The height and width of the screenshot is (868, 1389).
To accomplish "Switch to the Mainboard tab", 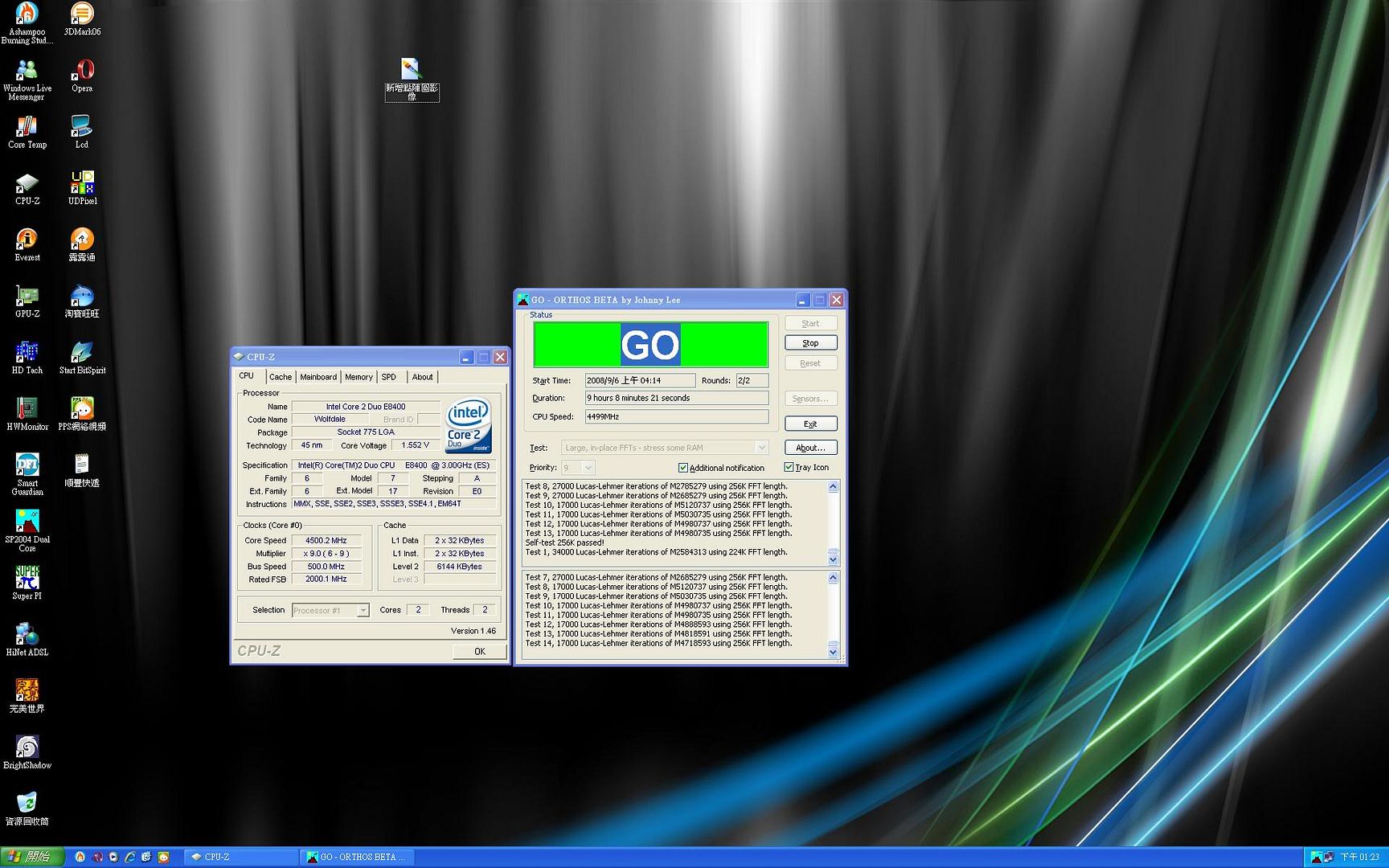I will pyautogui.click(x=318, y=377).
